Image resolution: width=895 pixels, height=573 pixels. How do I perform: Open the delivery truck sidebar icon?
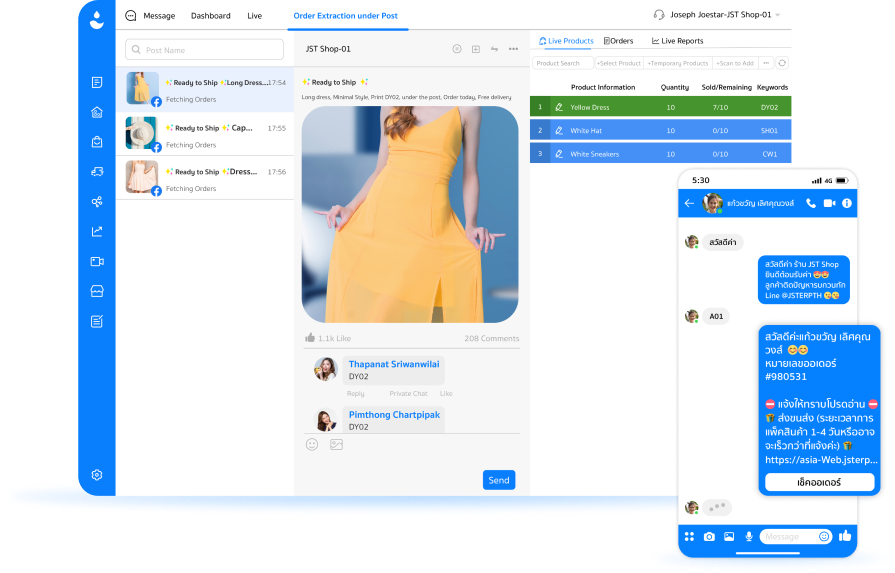tap(97, 172)
